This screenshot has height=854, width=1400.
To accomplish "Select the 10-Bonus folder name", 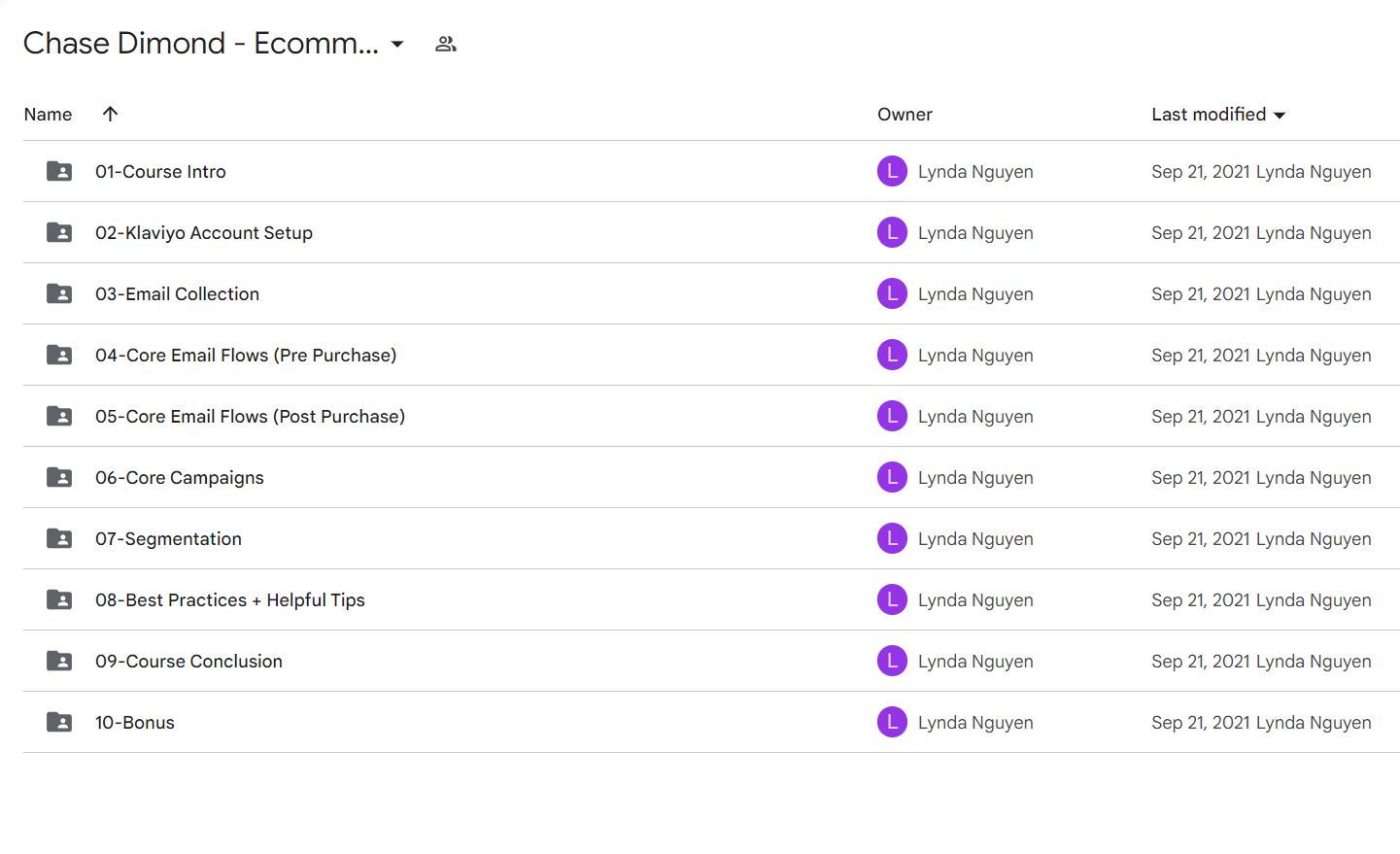I will [135, 723].
